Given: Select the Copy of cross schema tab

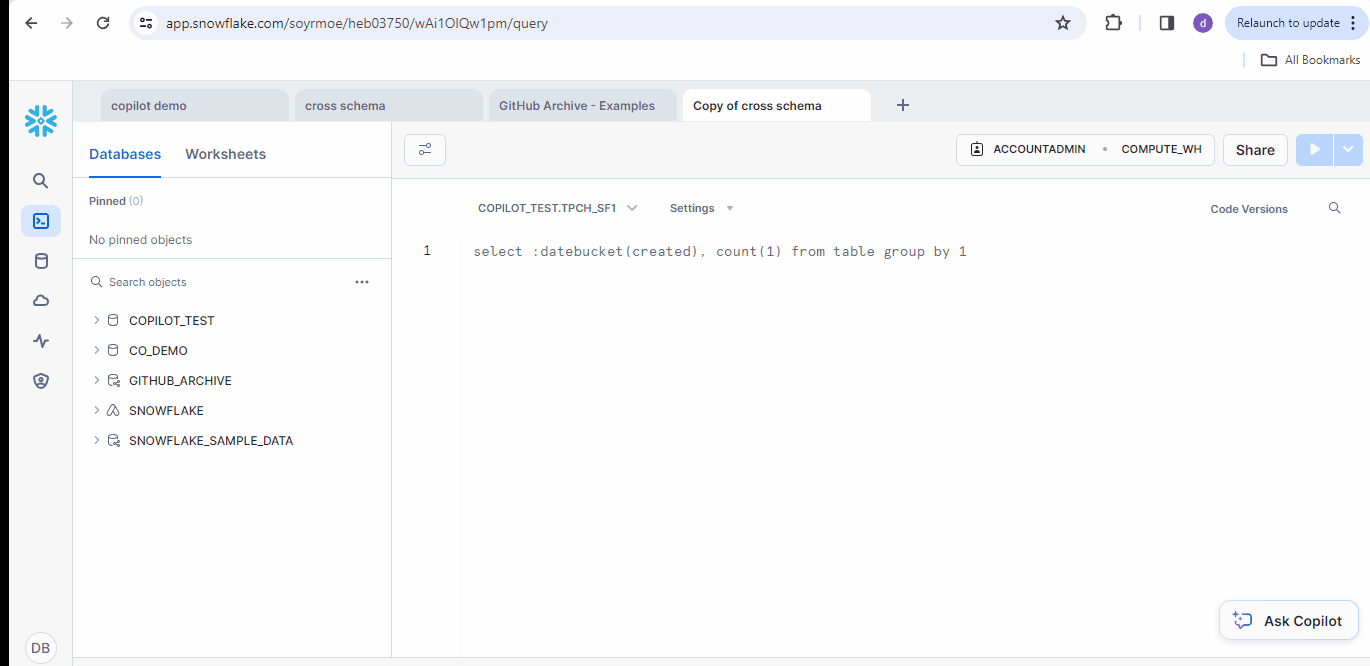Looking at the screenshot, I should (776, 105).
